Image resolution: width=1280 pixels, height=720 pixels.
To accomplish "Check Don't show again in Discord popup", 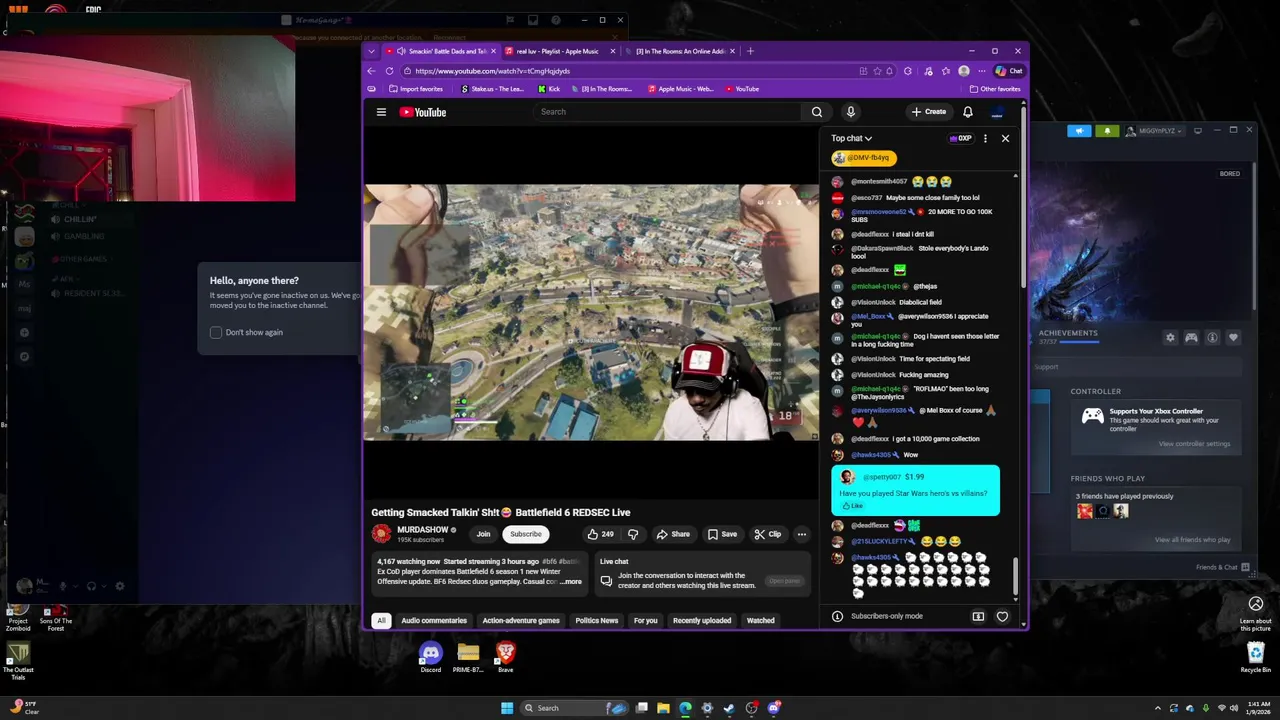I will (x=216, y=332).
